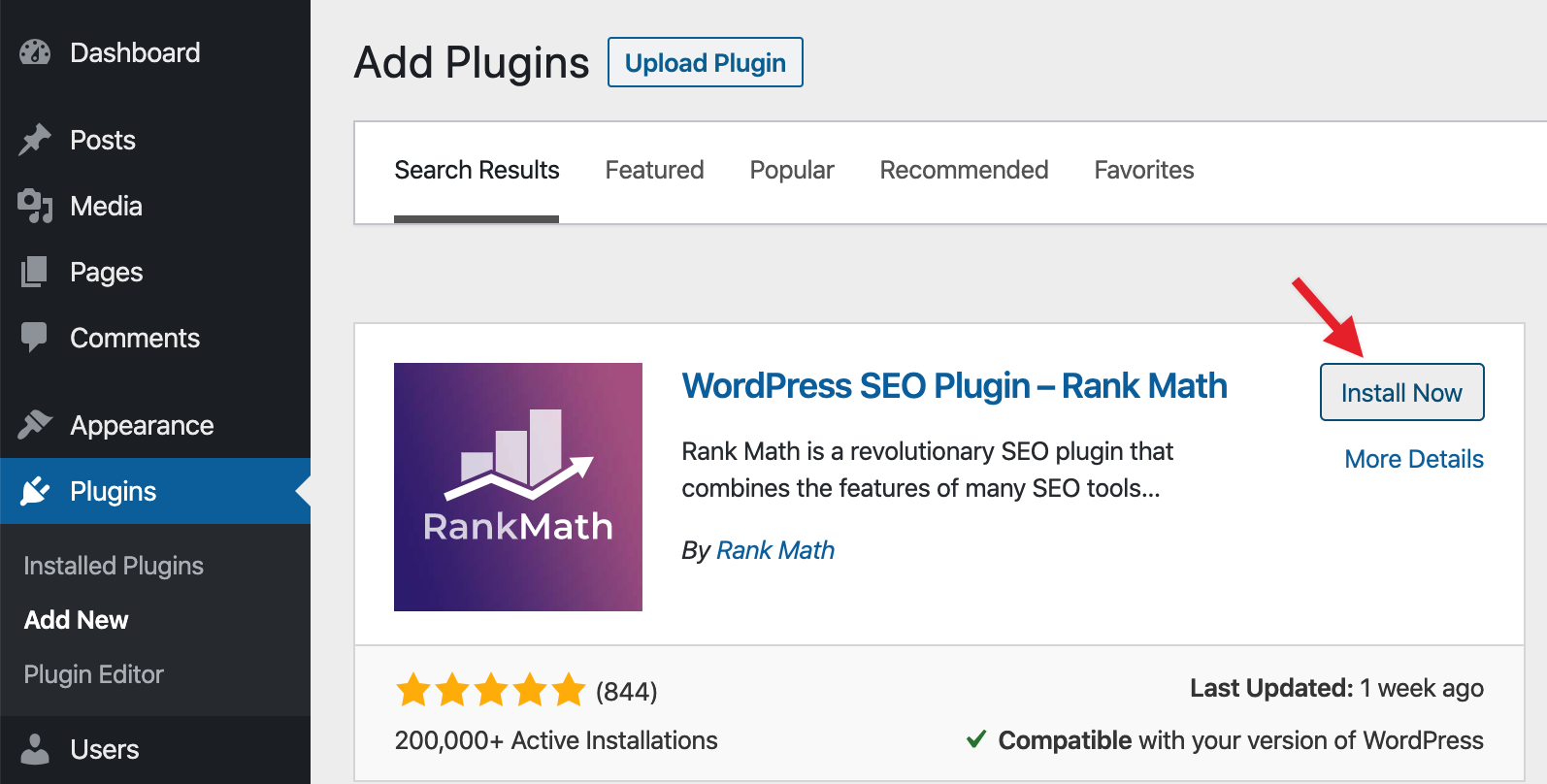This screenshot has width=1547, height=784.
Task: Click the Plugins plug icon
Action: tap(35, 491)
